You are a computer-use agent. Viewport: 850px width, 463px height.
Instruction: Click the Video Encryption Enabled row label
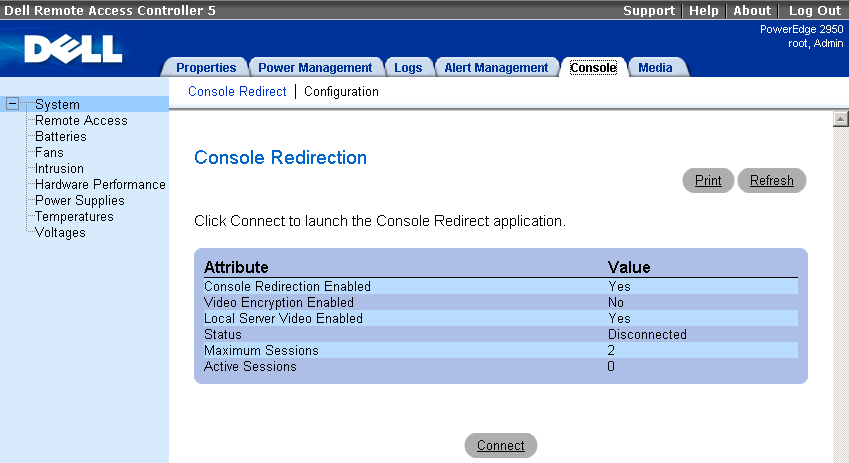pos(279,302)
